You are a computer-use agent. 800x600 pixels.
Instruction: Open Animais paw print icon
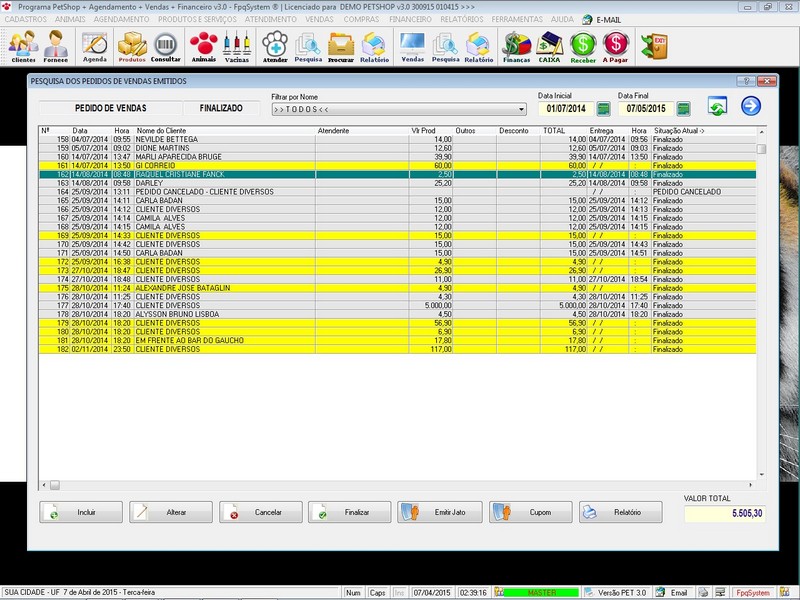pyautogui.click(x=204, y=45)
